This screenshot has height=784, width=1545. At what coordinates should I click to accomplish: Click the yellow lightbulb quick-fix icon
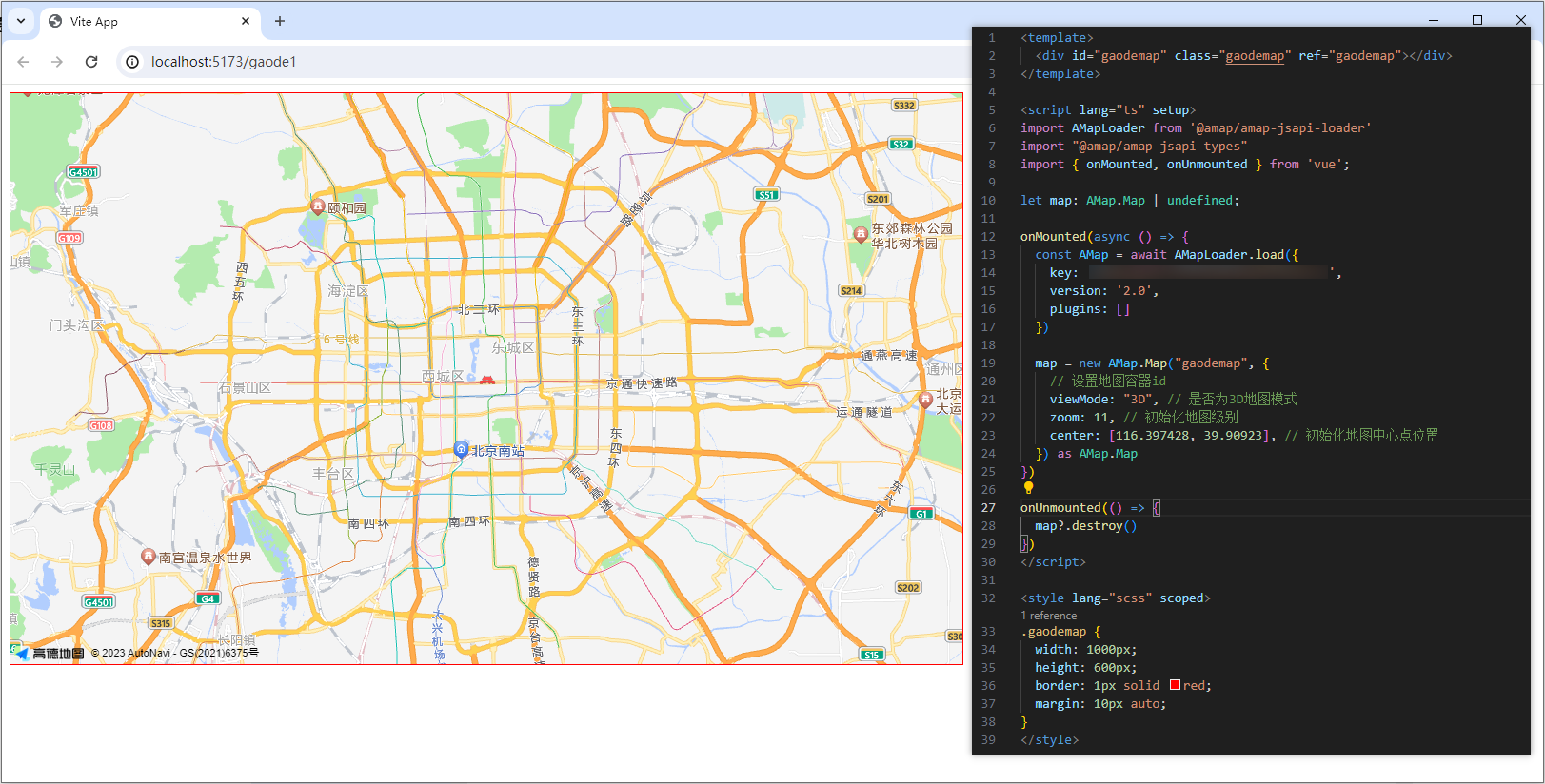[1028, 488]
